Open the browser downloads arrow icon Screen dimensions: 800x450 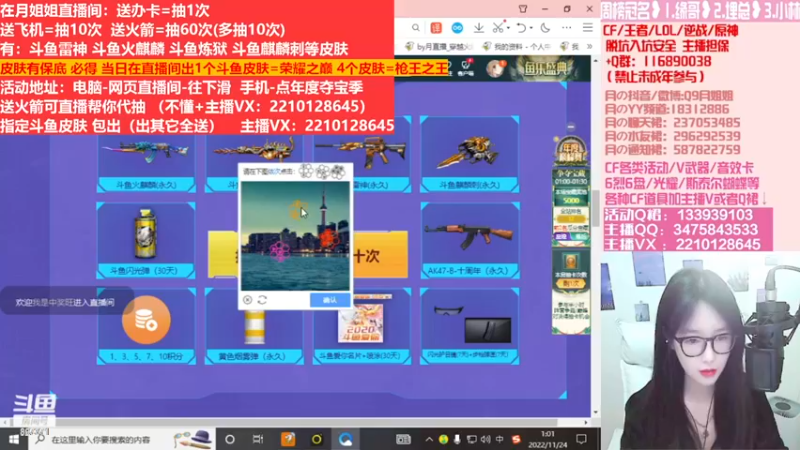(x=479, y=28)
